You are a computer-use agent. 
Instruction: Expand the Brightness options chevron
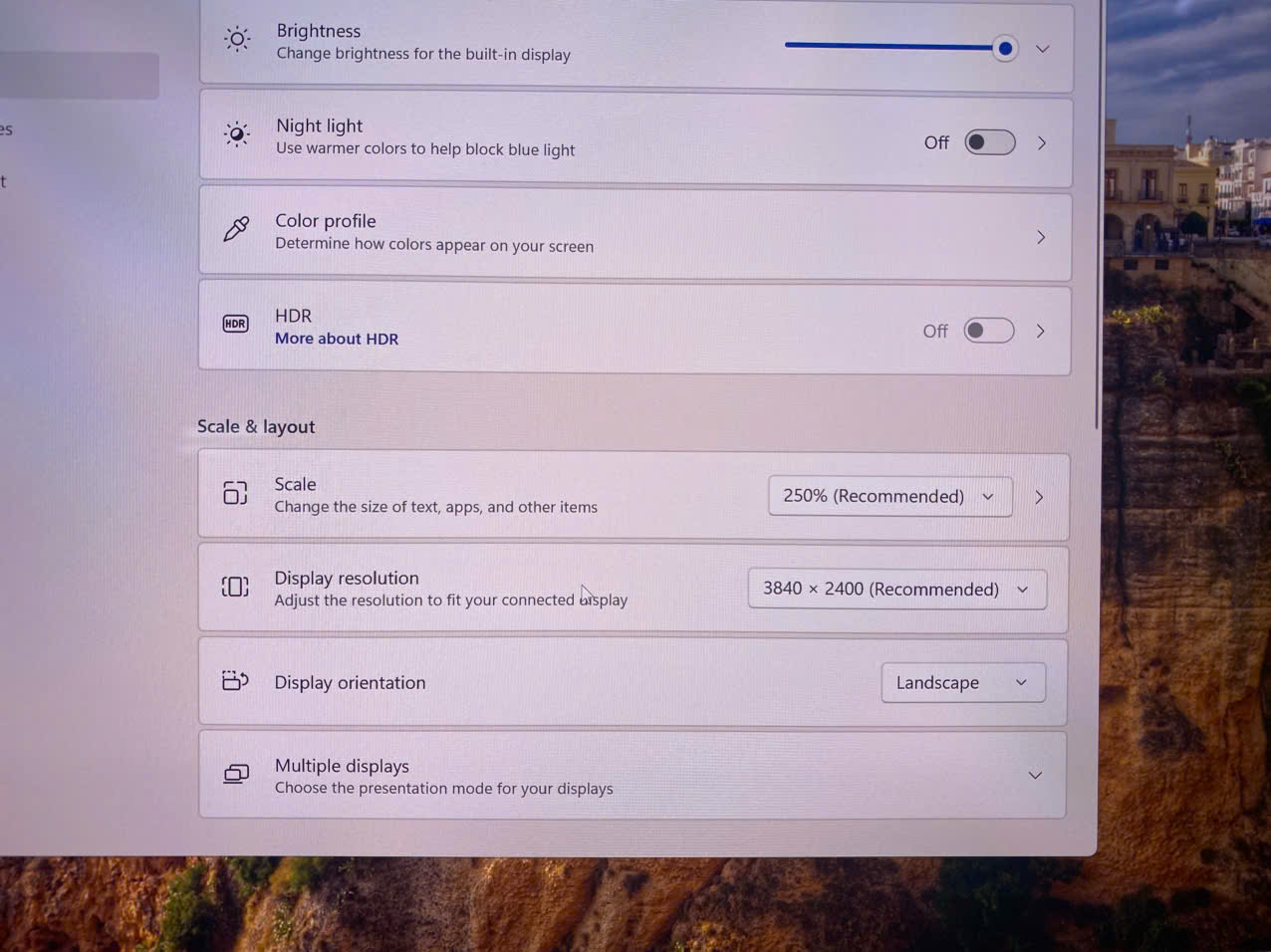pyautogui.click(x=1043, y=48)
